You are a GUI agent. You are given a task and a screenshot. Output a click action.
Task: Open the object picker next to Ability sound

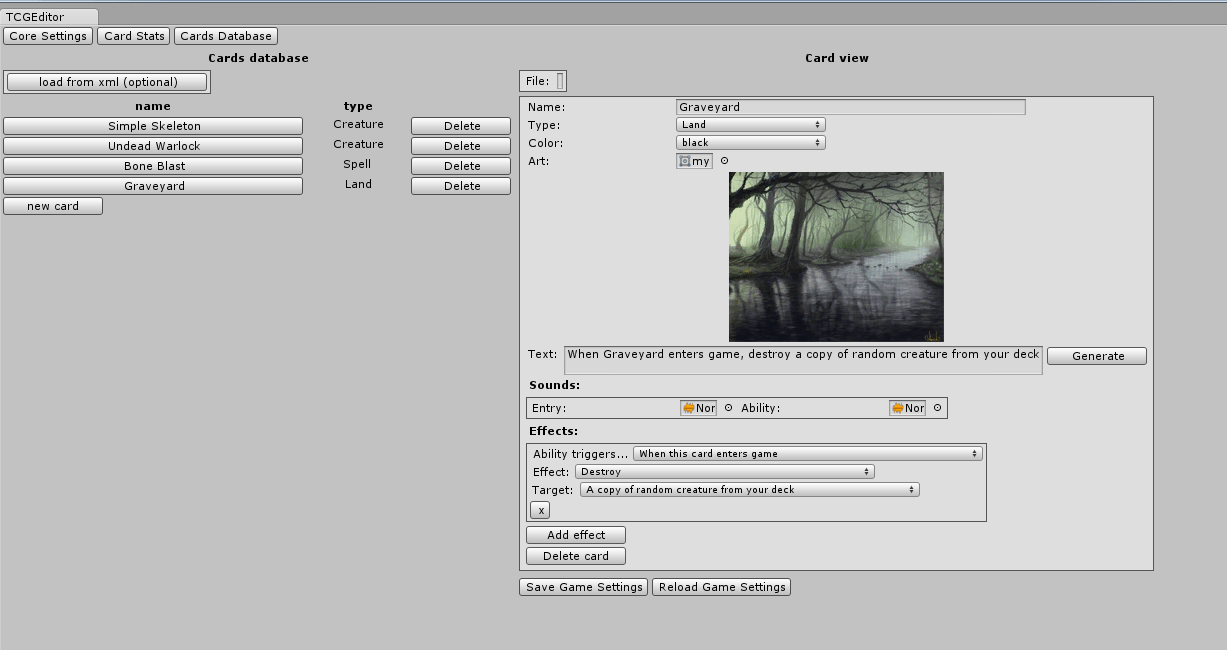point(936,407)
